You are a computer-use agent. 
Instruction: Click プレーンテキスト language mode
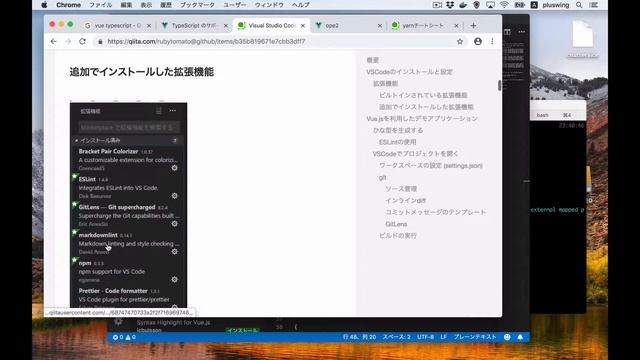click(x=475, y=337)
